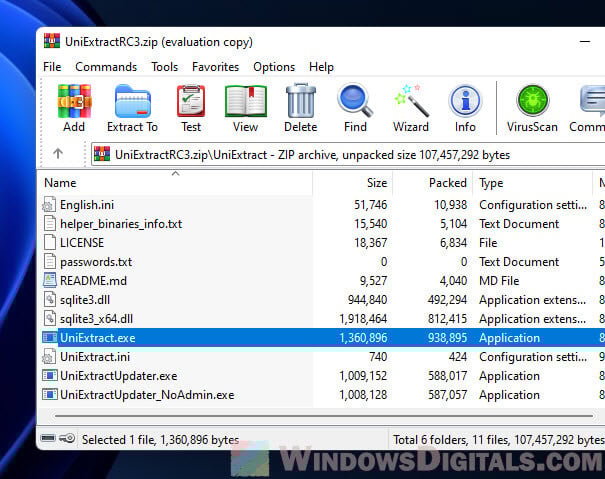Click the sqlite3.dll file icon
605x479 pixels.
click(x=49, y=300)
